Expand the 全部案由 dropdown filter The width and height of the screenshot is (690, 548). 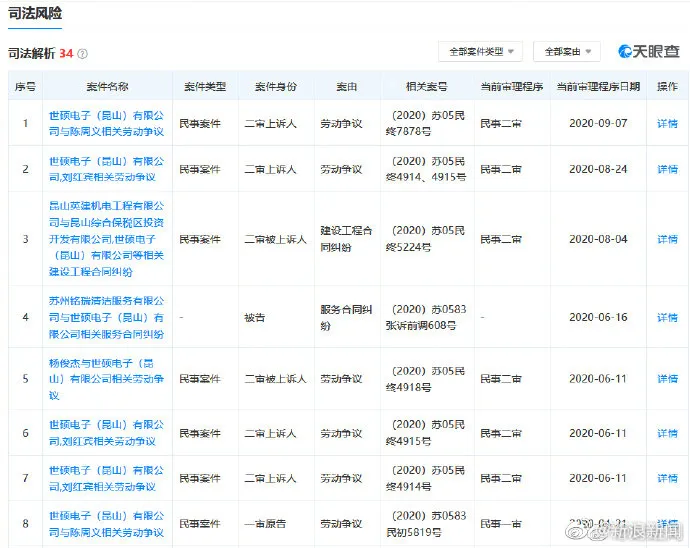point(567,51)
